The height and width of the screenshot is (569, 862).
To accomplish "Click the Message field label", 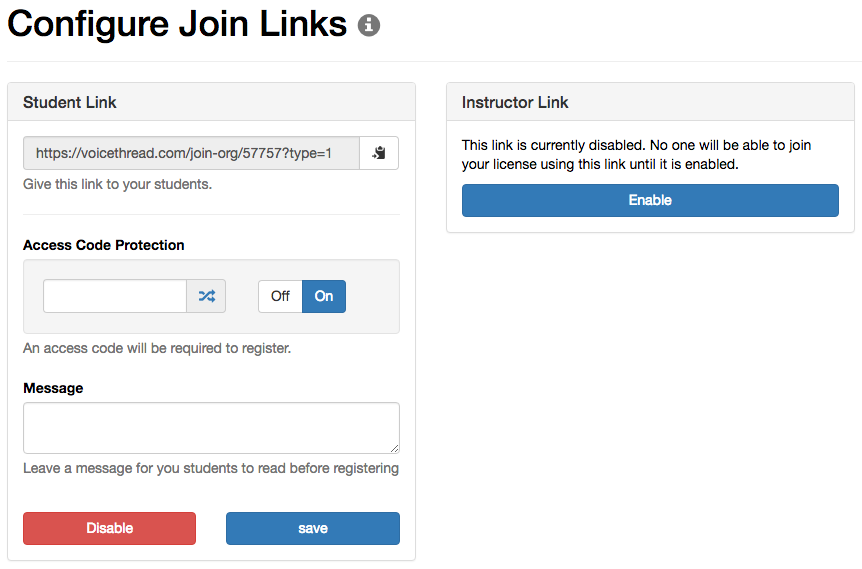I will (53, 388).
